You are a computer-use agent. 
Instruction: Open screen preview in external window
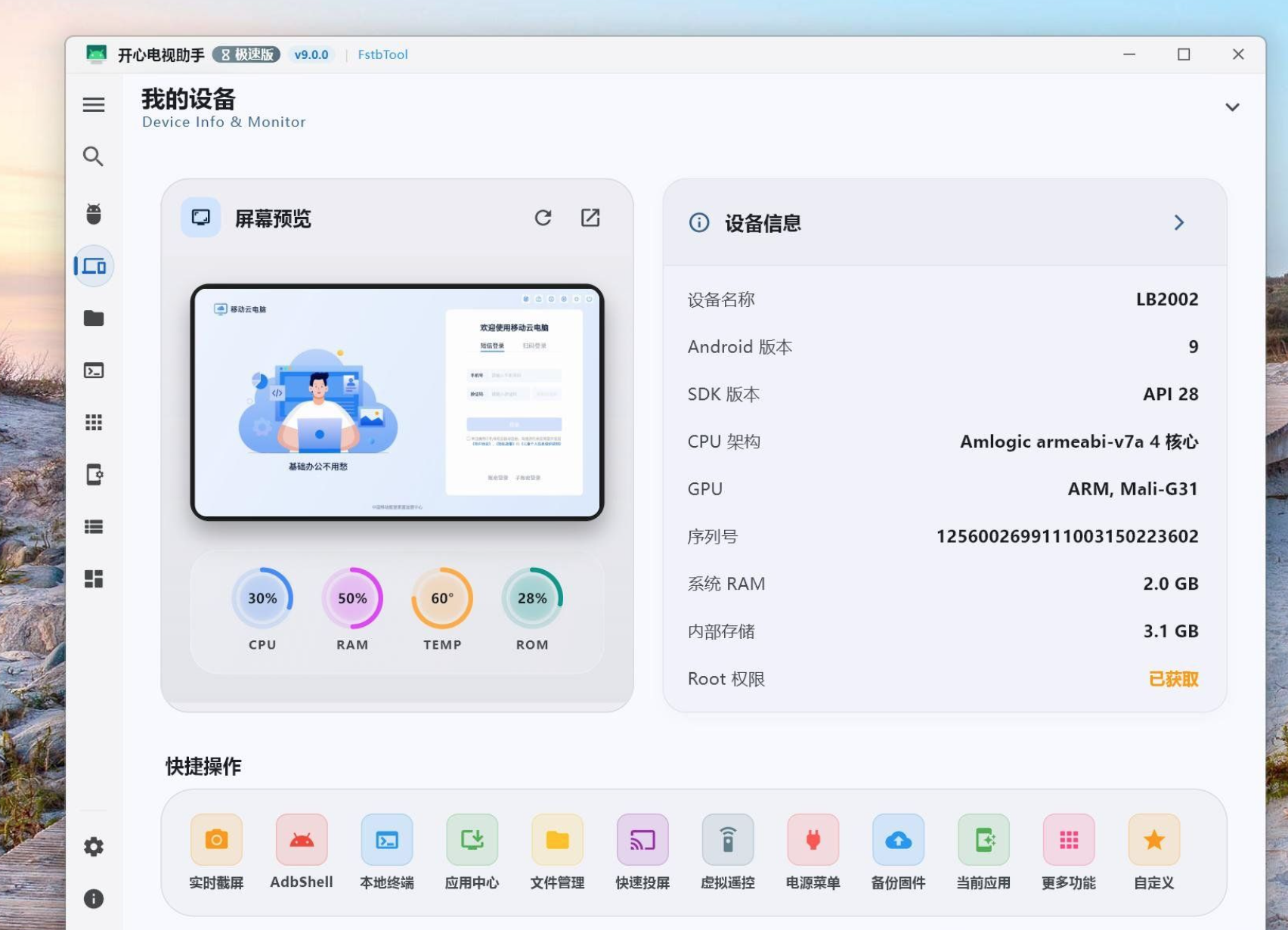point(590,218)
